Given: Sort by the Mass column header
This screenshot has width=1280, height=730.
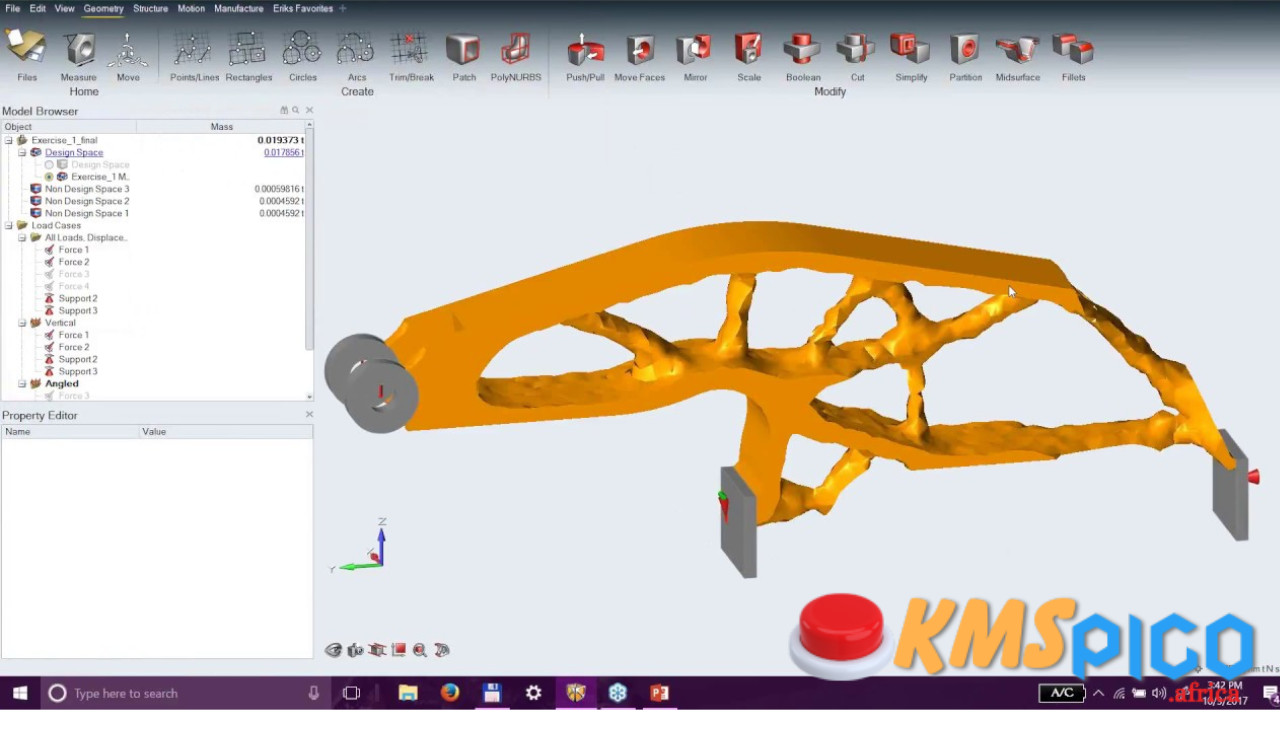Looking at the screenshot, I should 221,127.
